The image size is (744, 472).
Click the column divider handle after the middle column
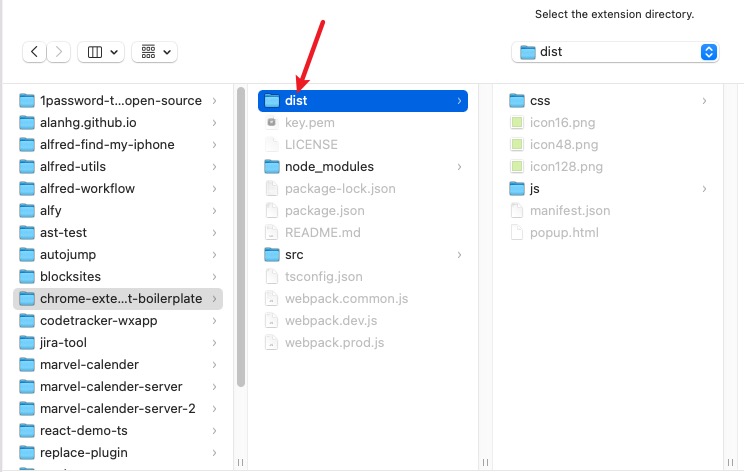(x=485, y=462)
